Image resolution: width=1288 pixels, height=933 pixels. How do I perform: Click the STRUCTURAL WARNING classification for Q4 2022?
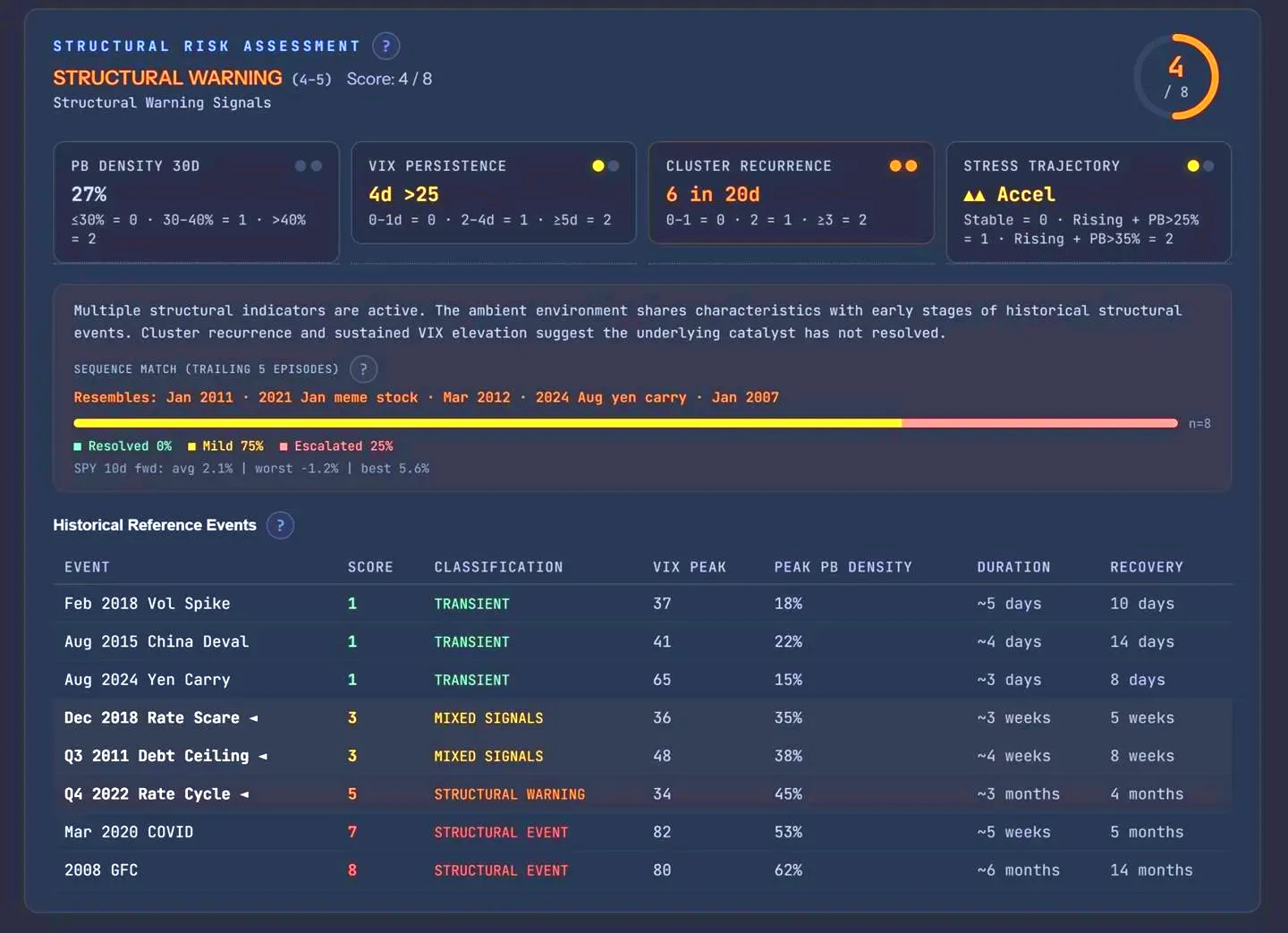[509, 794]
